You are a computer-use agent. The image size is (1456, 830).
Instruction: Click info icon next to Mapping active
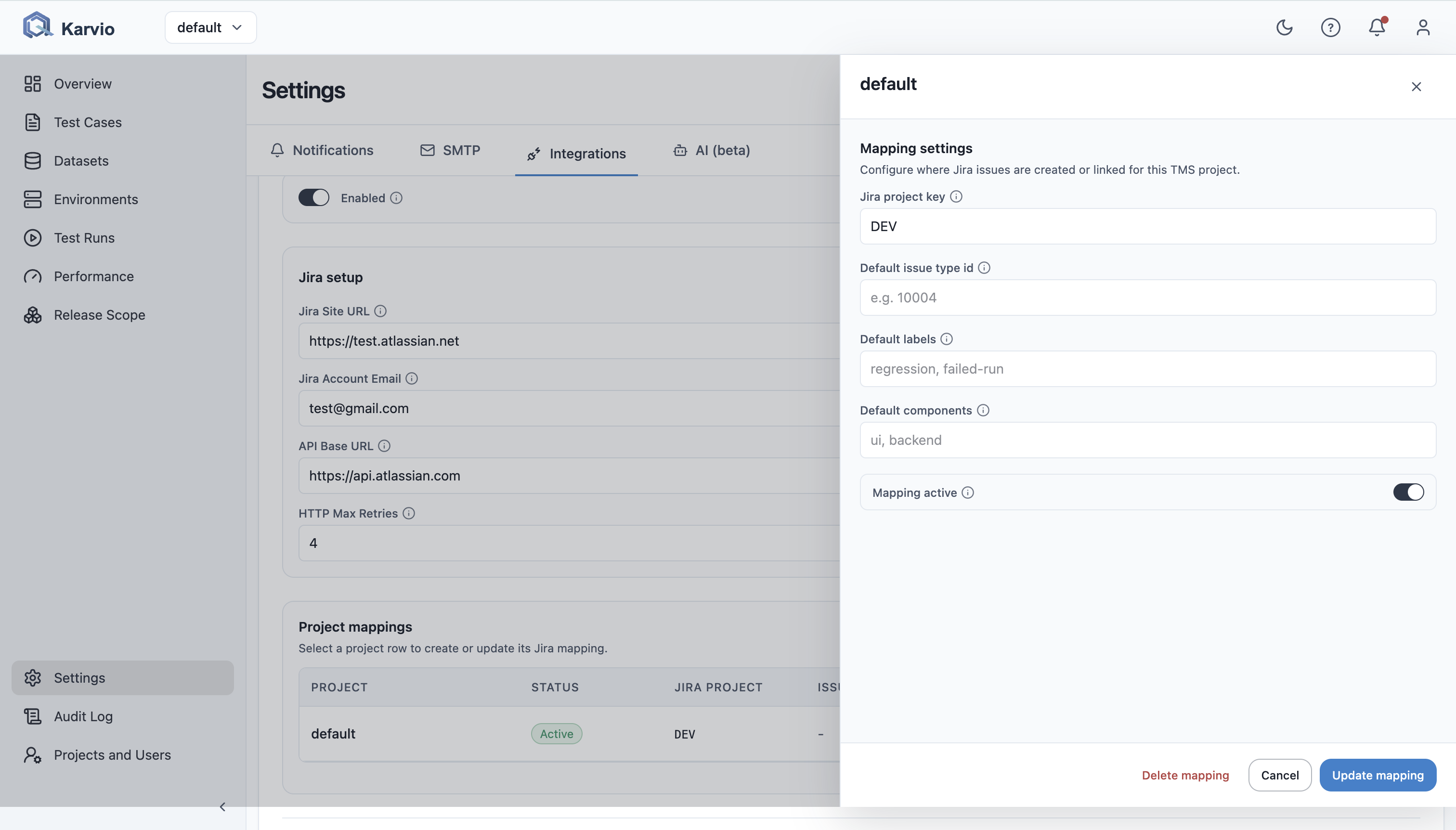pos(967,493)
